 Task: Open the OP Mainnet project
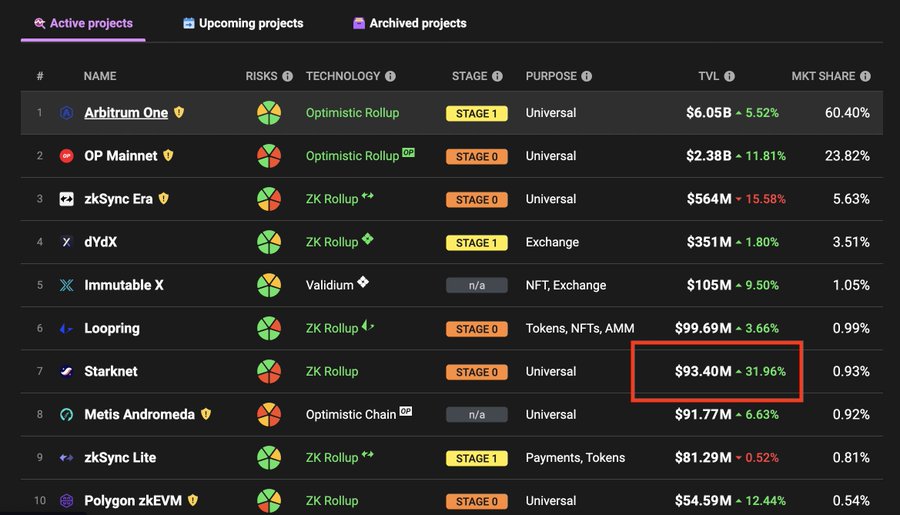coord(121,156)
